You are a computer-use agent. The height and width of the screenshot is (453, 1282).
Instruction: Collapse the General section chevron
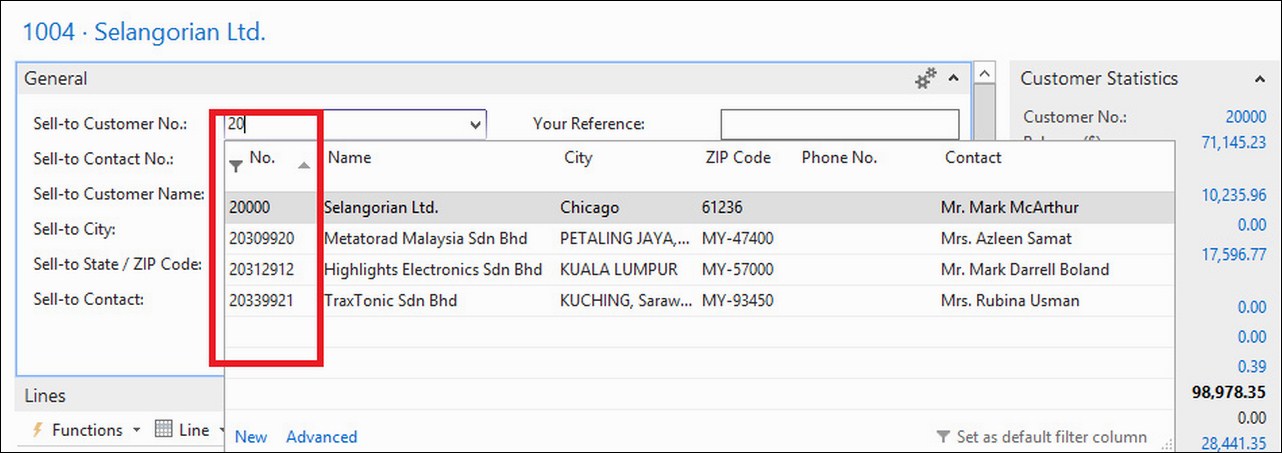click(954, 78)
